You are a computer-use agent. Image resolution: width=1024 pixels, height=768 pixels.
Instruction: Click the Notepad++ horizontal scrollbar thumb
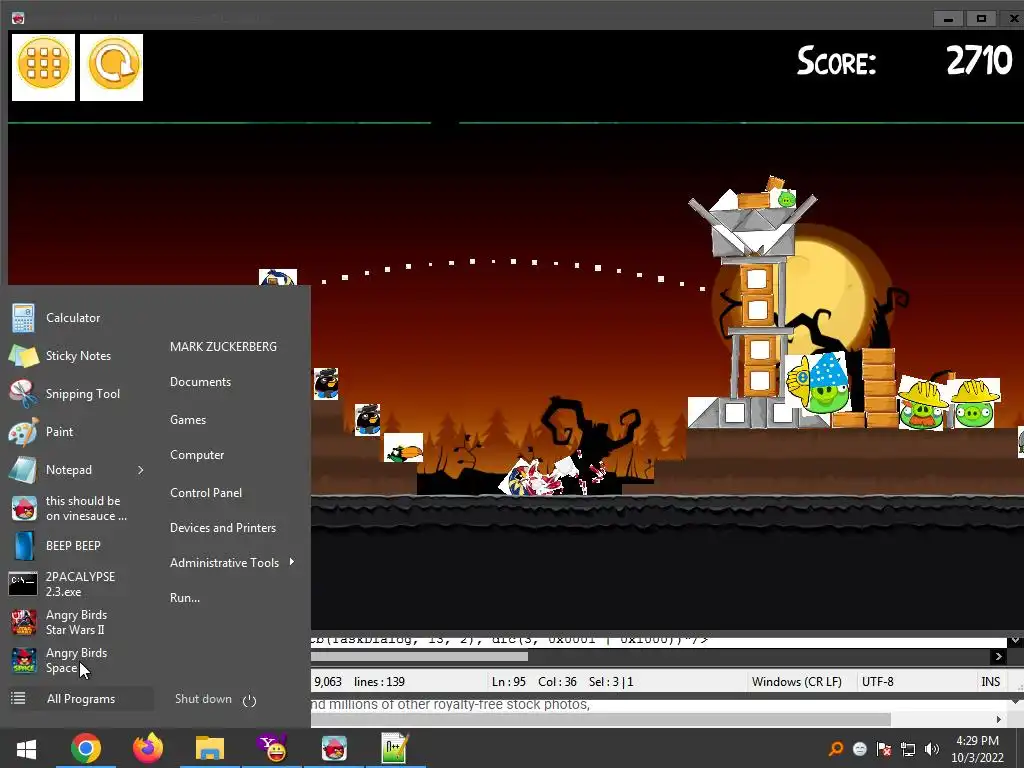(419, 656)
